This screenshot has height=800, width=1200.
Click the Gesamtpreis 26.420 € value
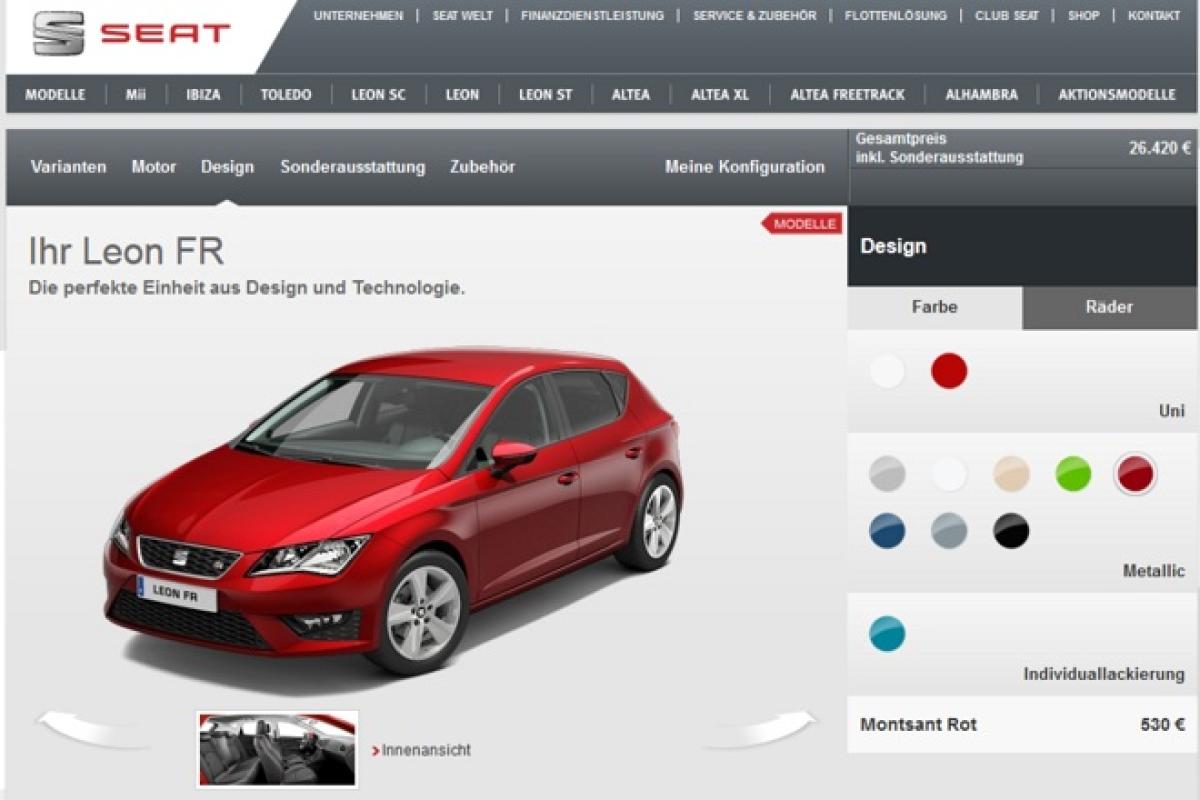[x=1160, y=148]
